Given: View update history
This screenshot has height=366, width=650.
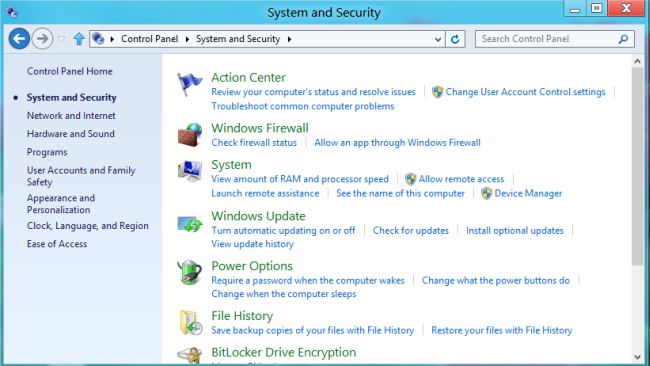Looking at the screenshot, I should tap(252, 244).
